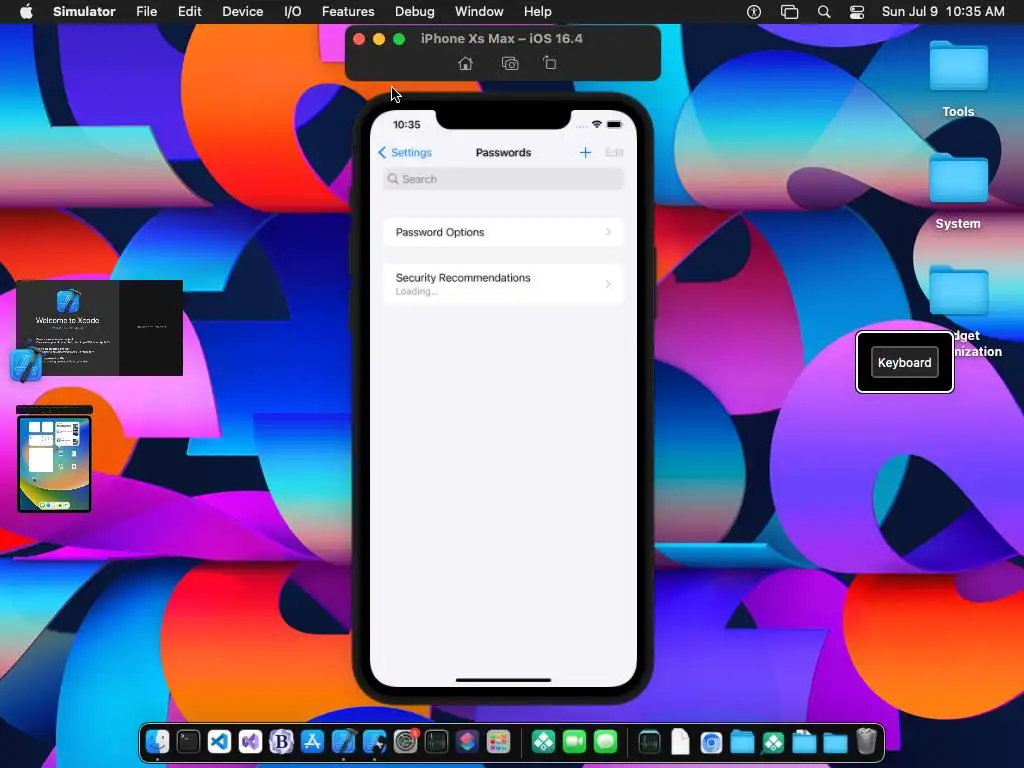This screenshot has width=1024, height=768.
Task: Open the Simulator app menu
Action: 84,11
